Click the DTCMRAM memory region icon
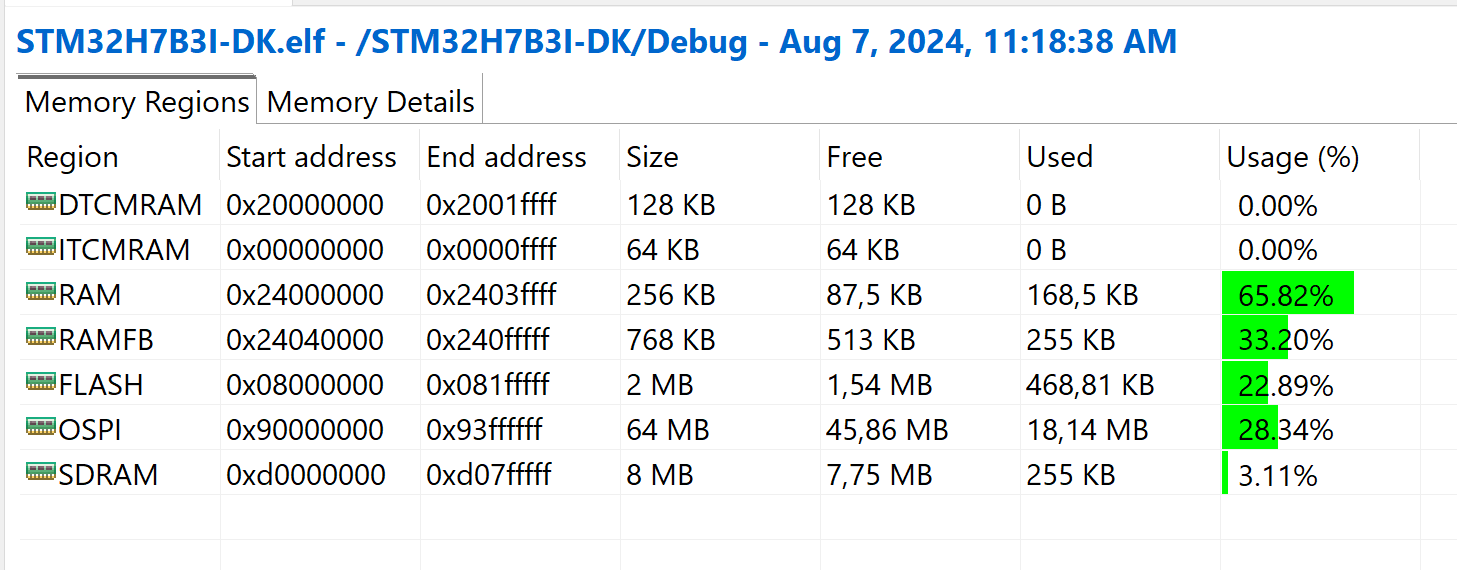 (x=40, y=203)
